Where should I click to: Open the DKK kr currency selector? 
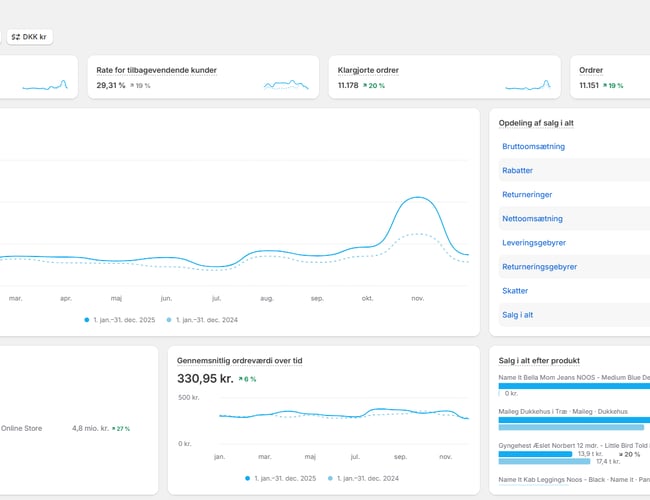29,37
